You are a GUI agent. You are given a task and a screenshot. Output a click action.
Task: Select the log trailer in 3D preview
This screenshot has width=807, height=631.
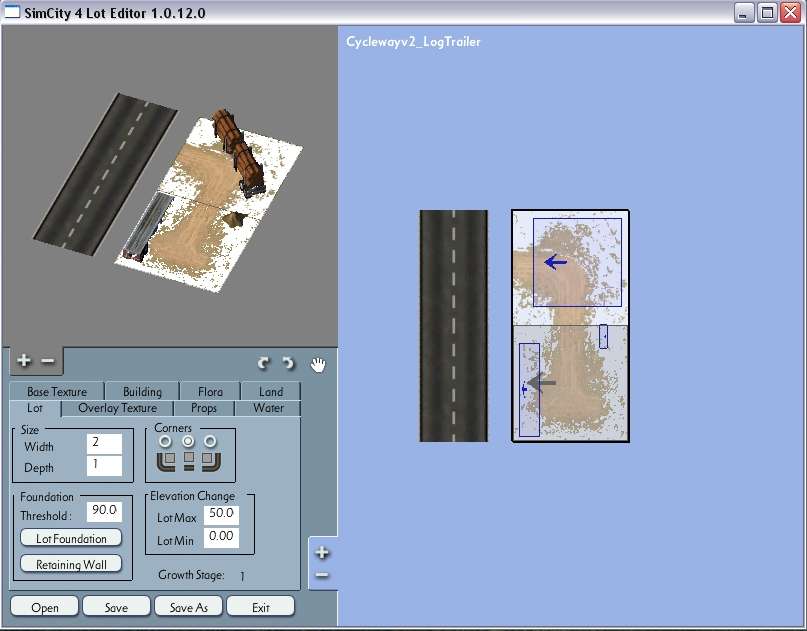239,152
